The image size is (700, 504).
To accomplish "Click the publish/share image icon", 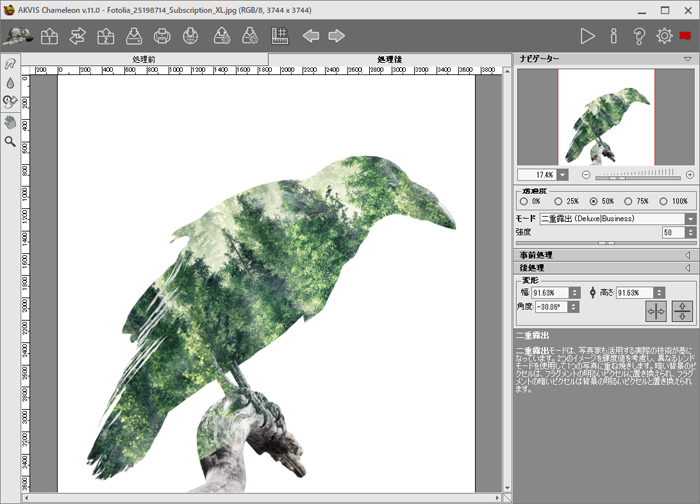I will (191, 36).
